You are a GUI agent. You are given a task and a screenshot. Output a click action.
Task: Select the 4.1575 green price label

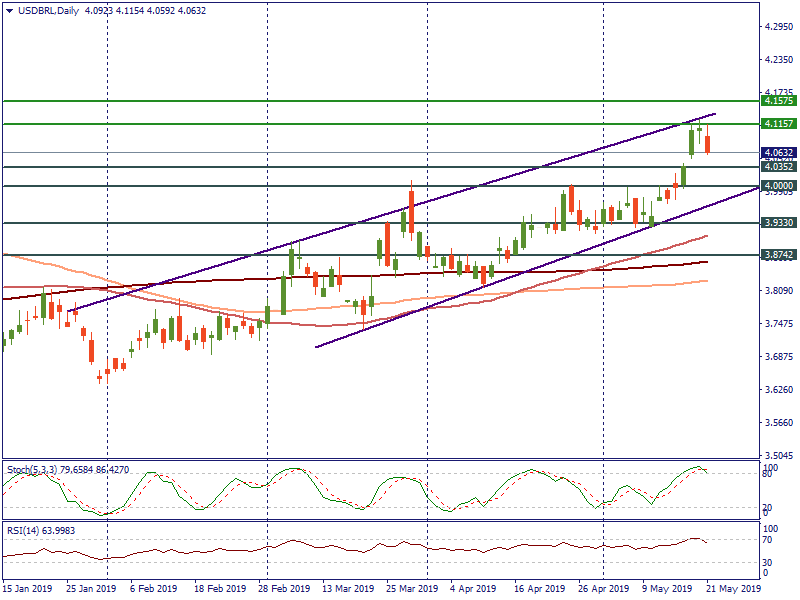pos(778,101)
